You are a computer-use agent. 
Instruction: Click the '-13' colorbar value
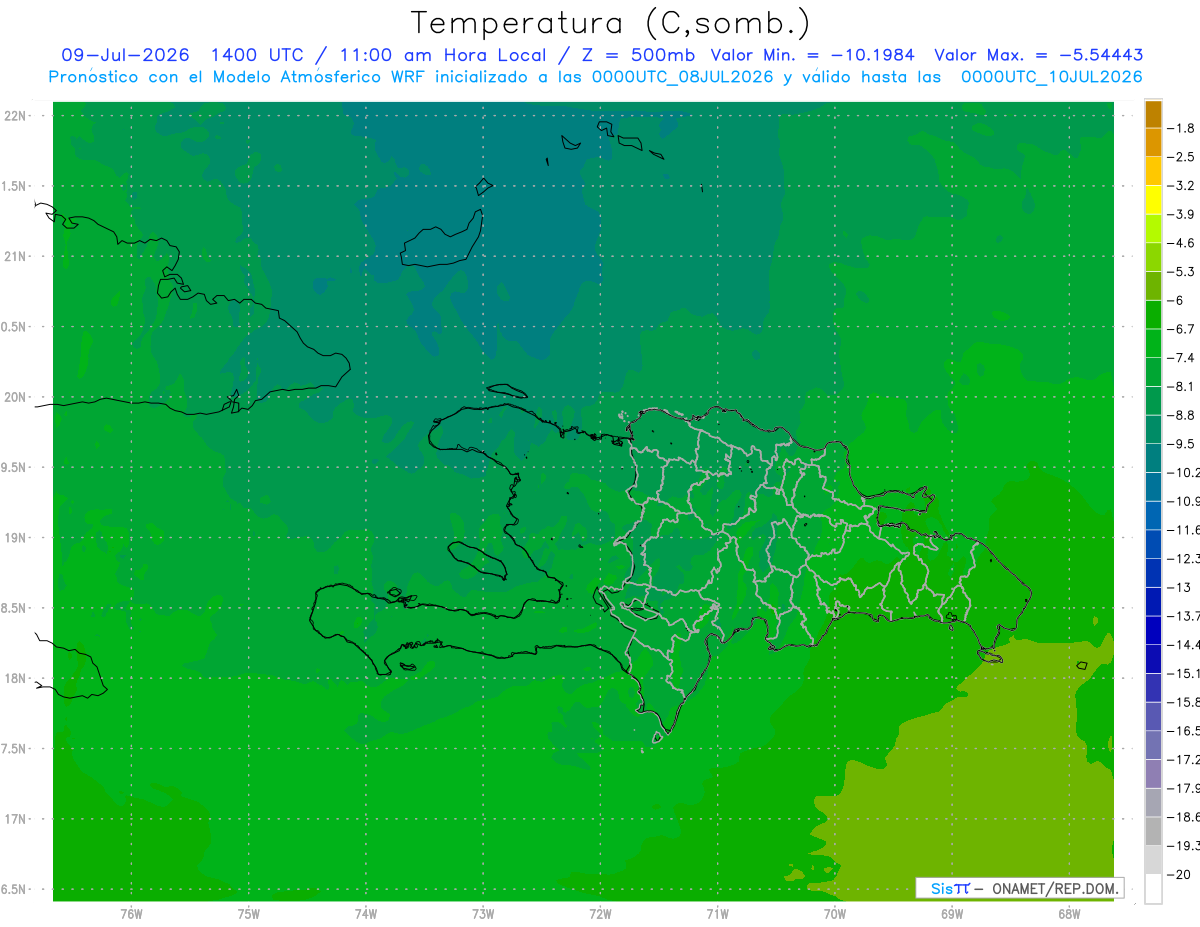point(1182,587)
